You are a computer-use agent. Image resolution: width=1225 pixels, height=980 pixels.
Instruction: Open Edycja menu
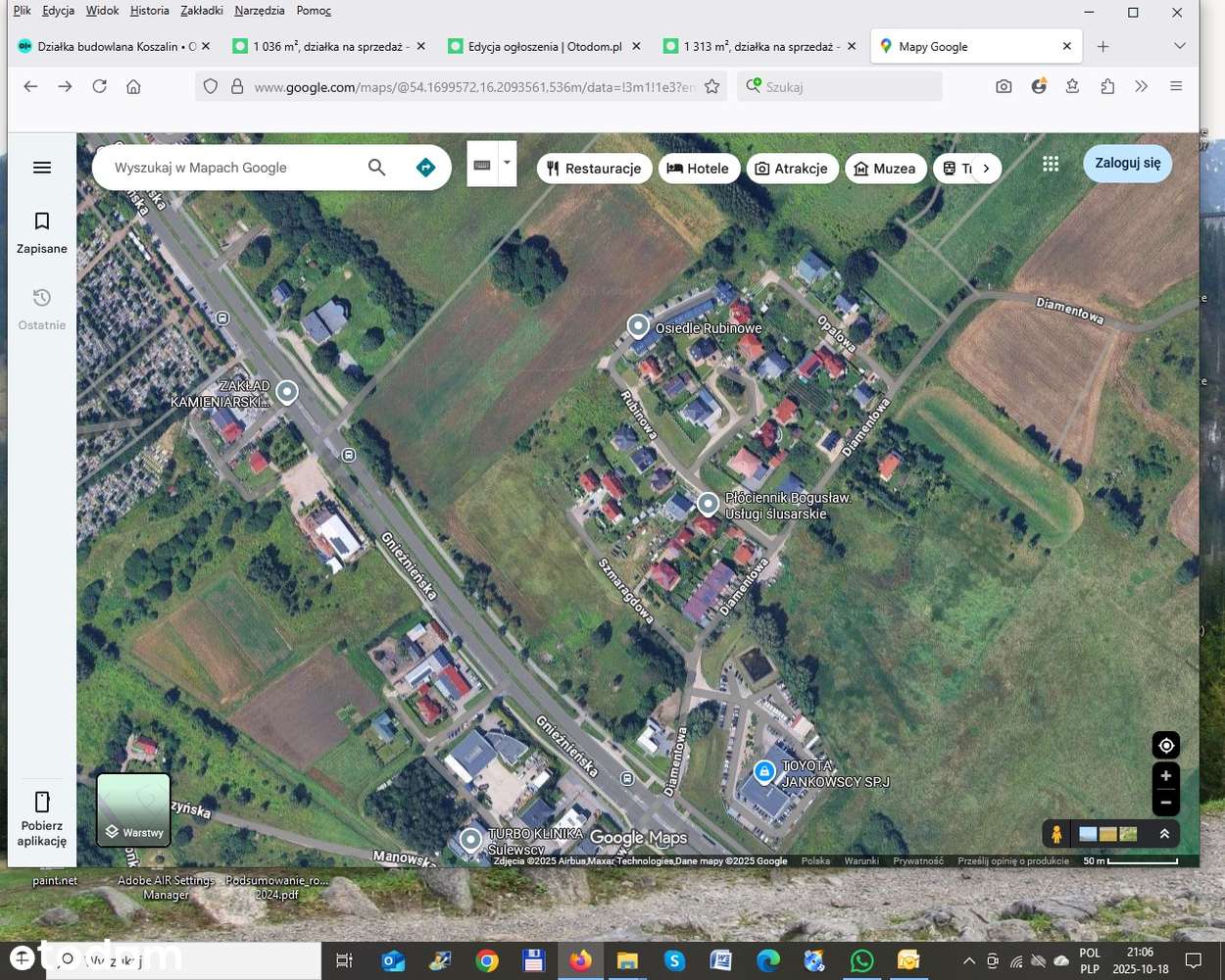[58, 11]
